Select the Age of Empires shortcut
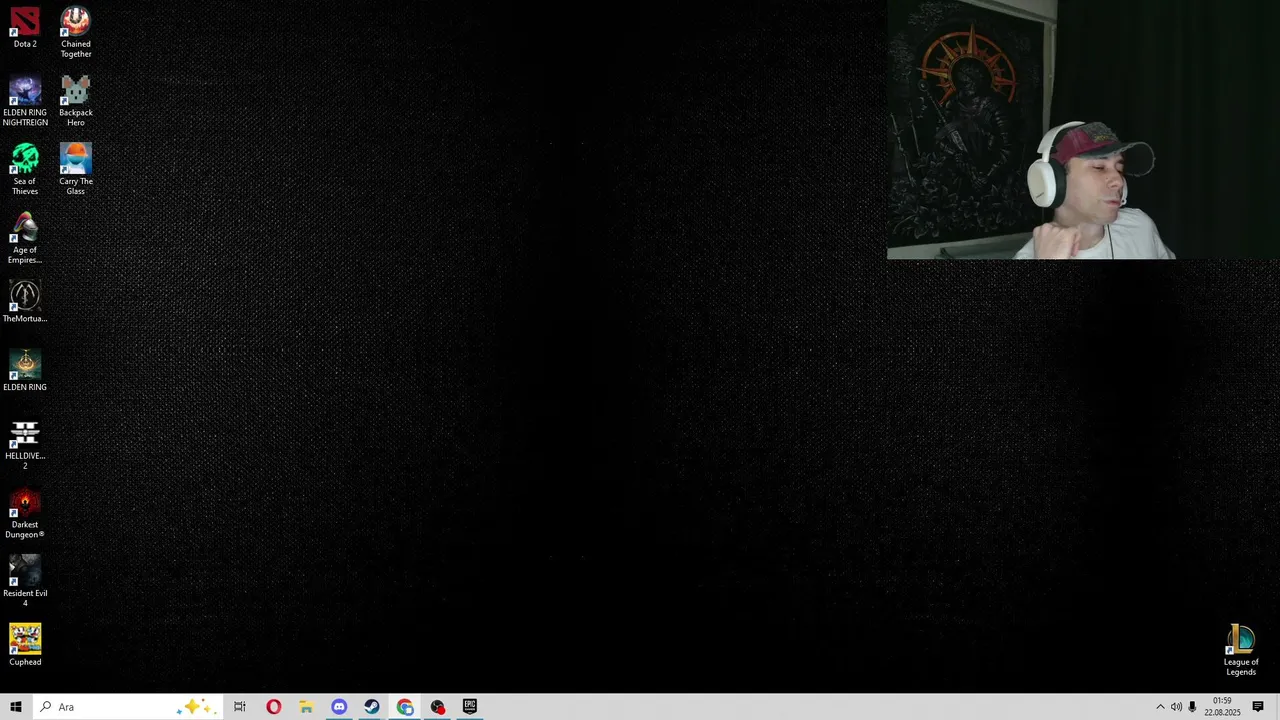1280x720 pixels. coord(25,239)
